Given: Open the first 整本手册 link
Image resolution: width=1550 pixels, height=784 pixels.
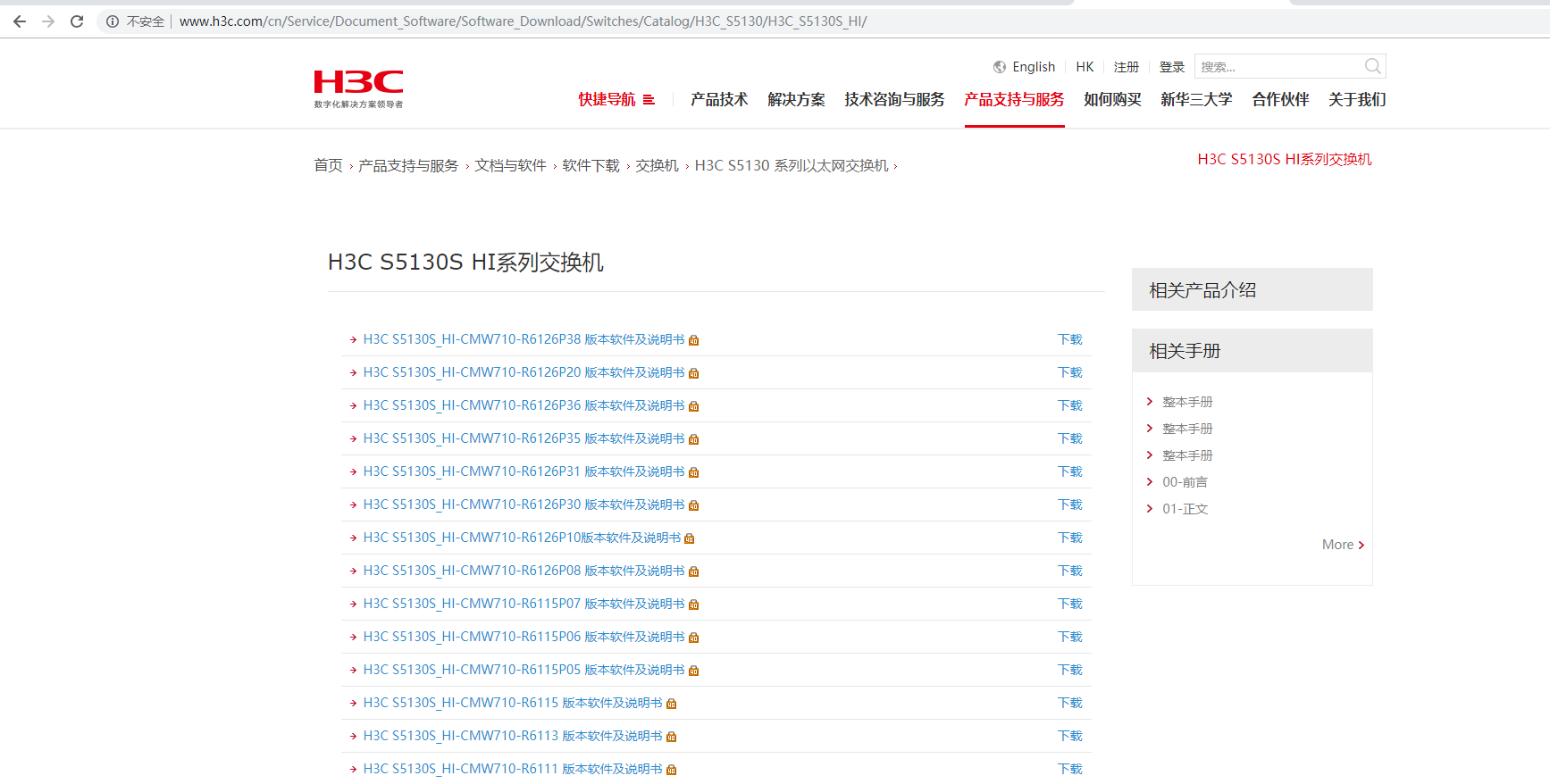Looking at the screenshot, I should pos(1187,402).
